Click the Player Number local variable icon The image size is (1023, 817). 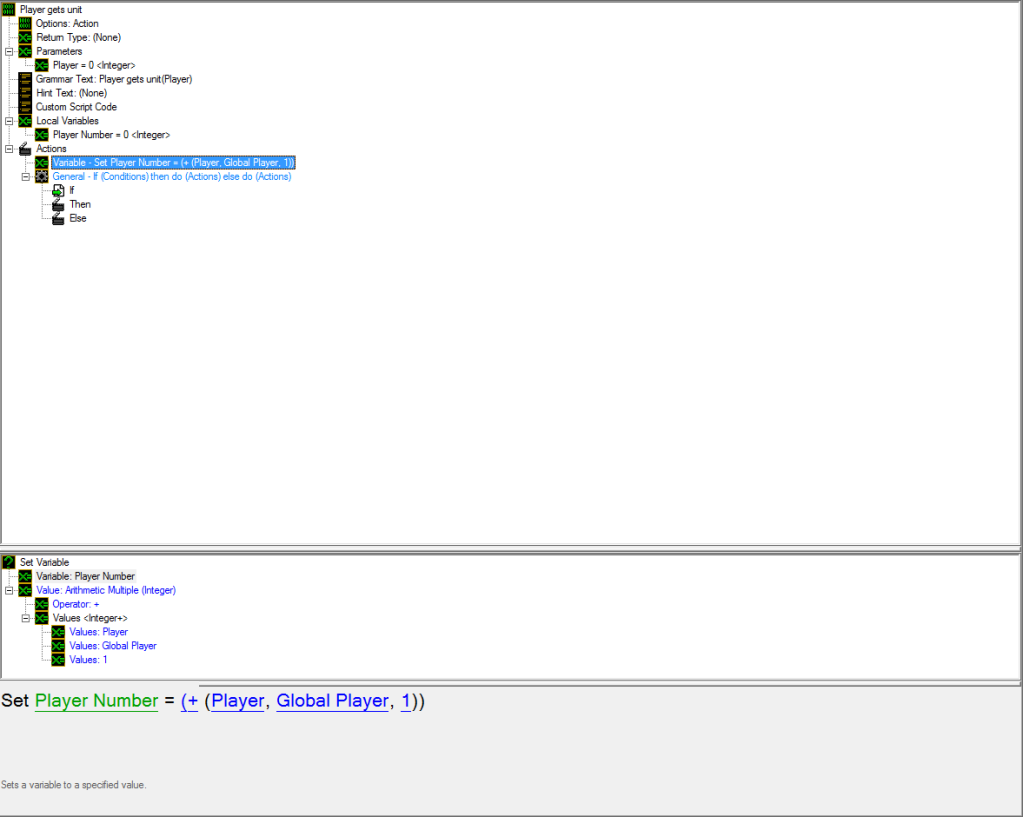pos(42,135)
